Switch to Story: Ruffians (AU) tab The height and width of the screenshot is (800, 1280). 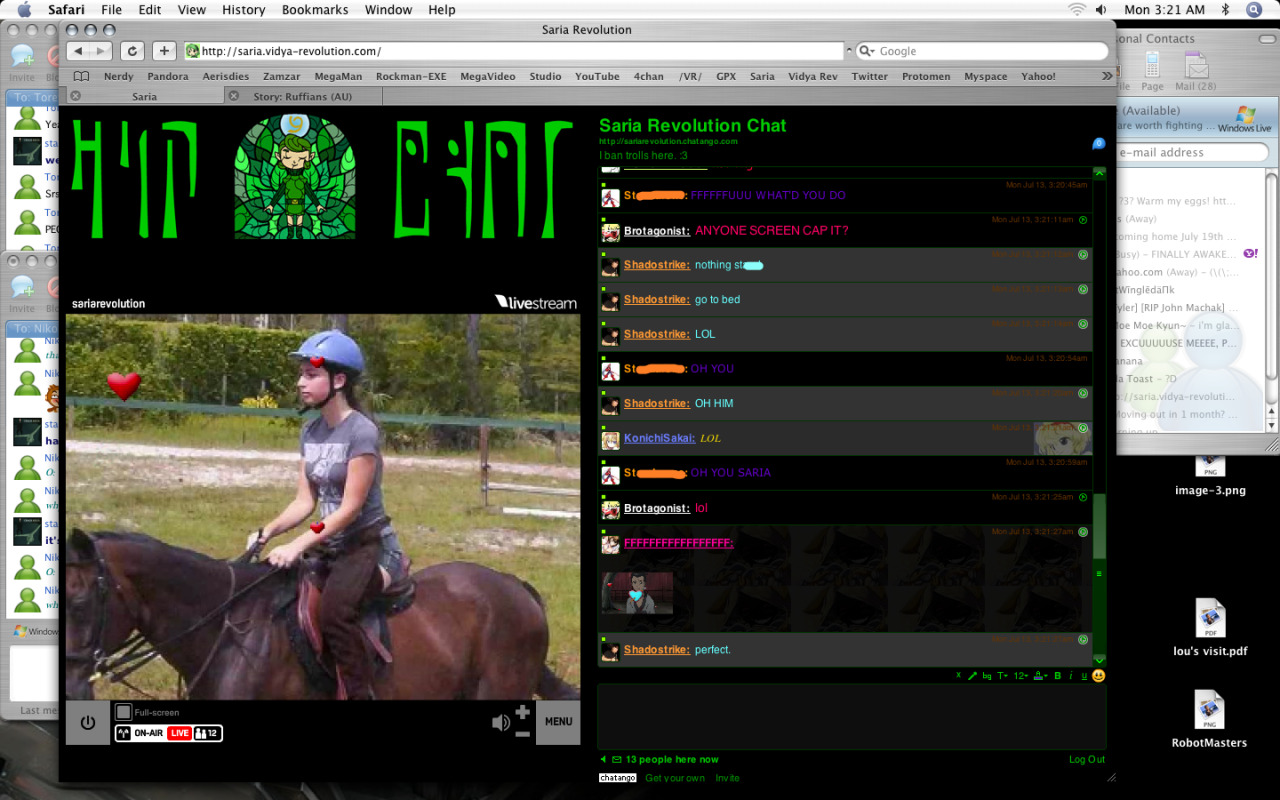302,97
